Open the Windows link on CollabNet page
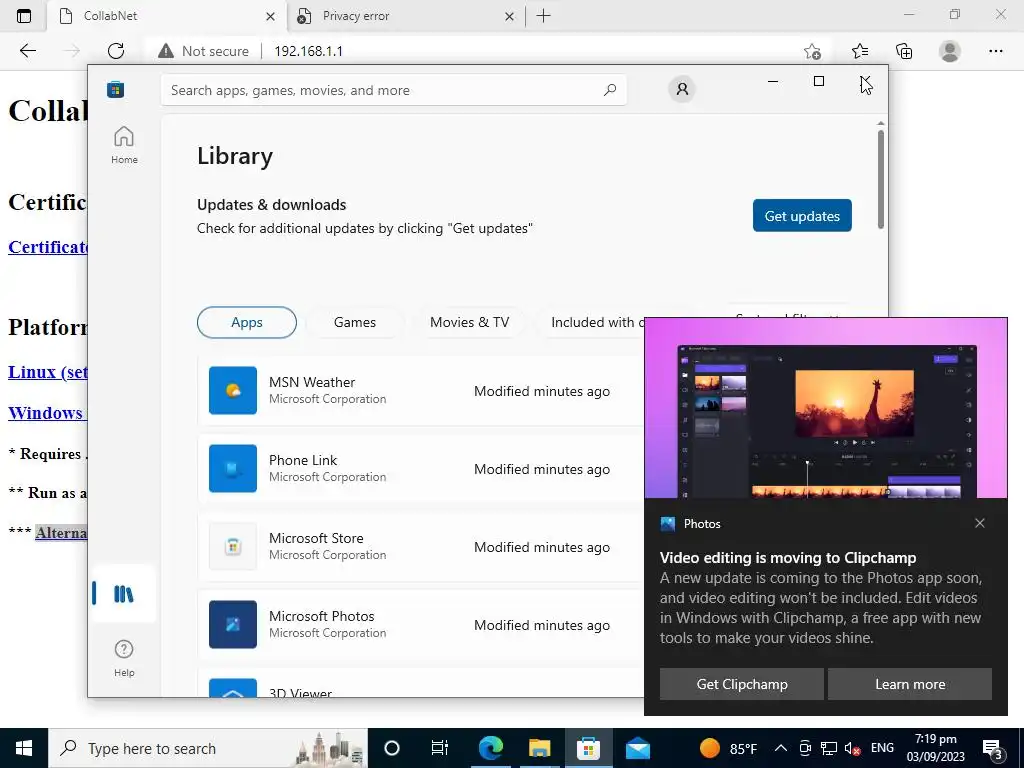This screenshot has height=768, width=1024. click(x=46, y=413)
